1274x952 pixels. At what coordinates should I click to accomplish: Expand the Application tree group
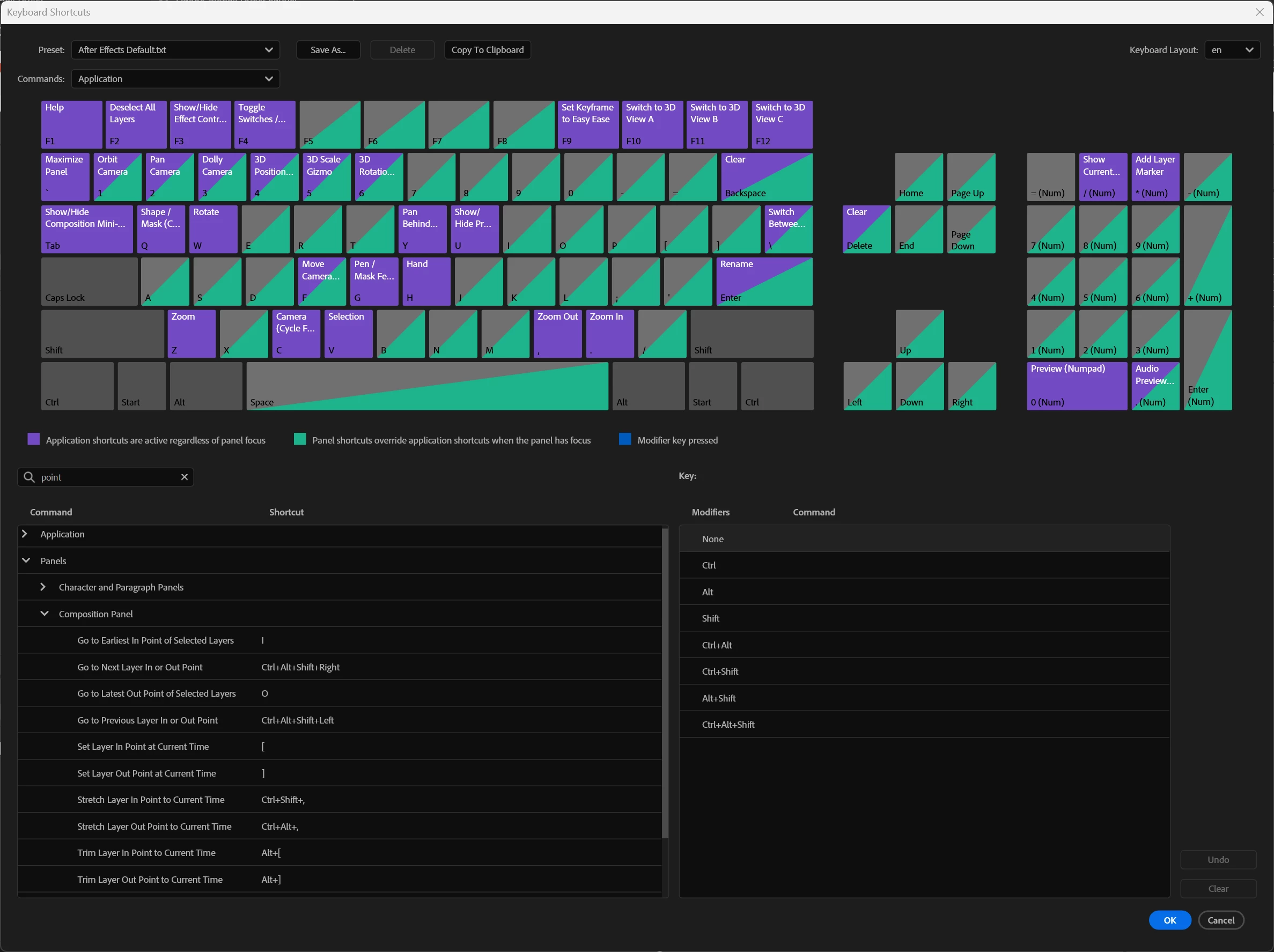click(25, 534)
